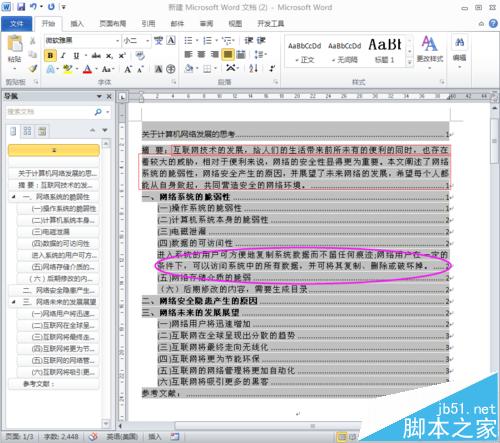500x443 pixels.
Task: Click the Format Painter brush icon
Action: click(33, 69)
